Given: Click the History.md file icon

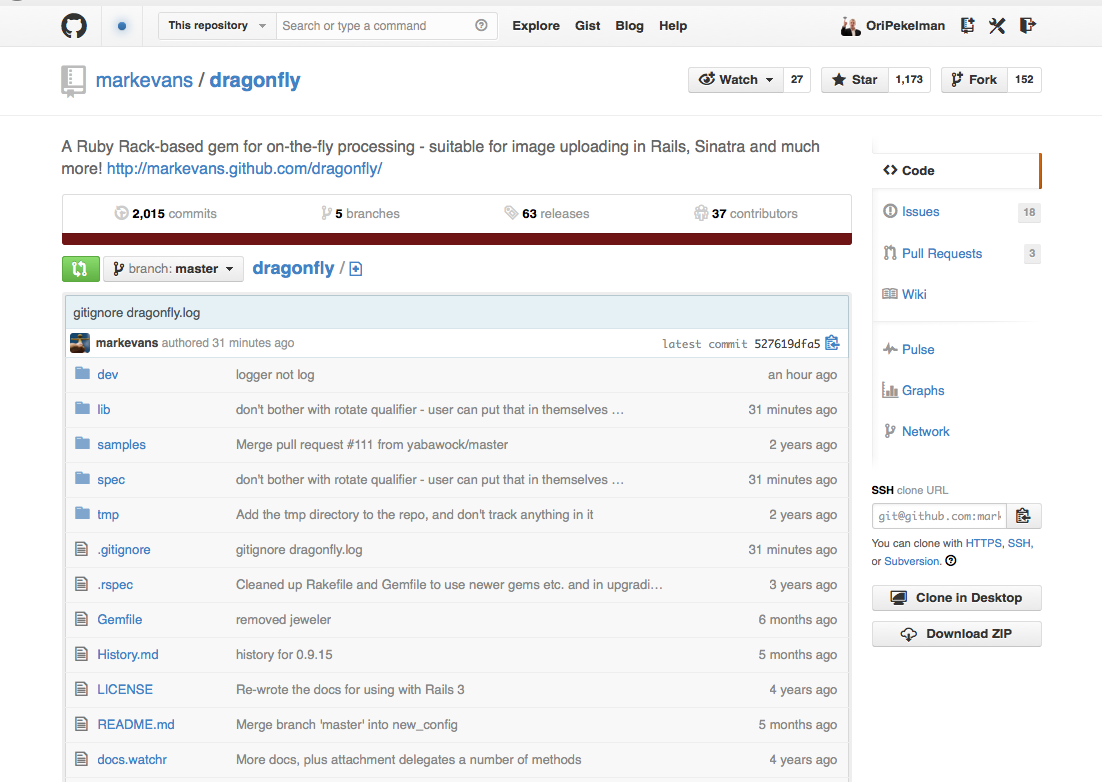Looking at the screenshot, I should (x=82, y=654).
